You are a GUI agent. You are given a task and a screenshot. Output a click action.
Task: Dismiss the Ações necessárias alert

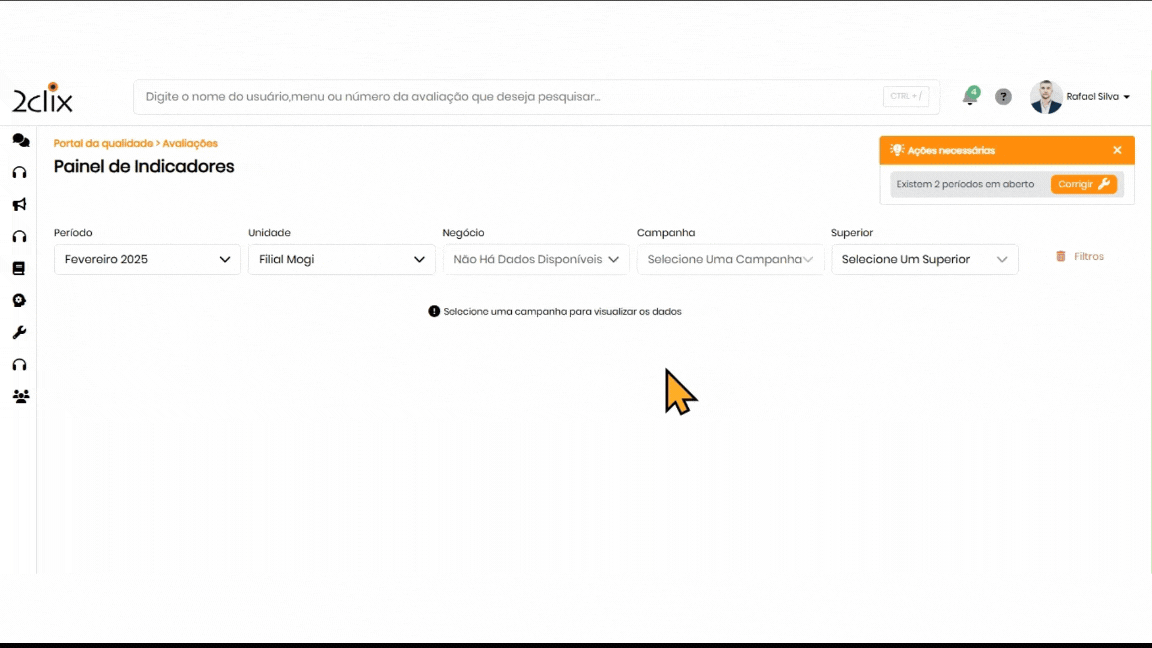1117,151
